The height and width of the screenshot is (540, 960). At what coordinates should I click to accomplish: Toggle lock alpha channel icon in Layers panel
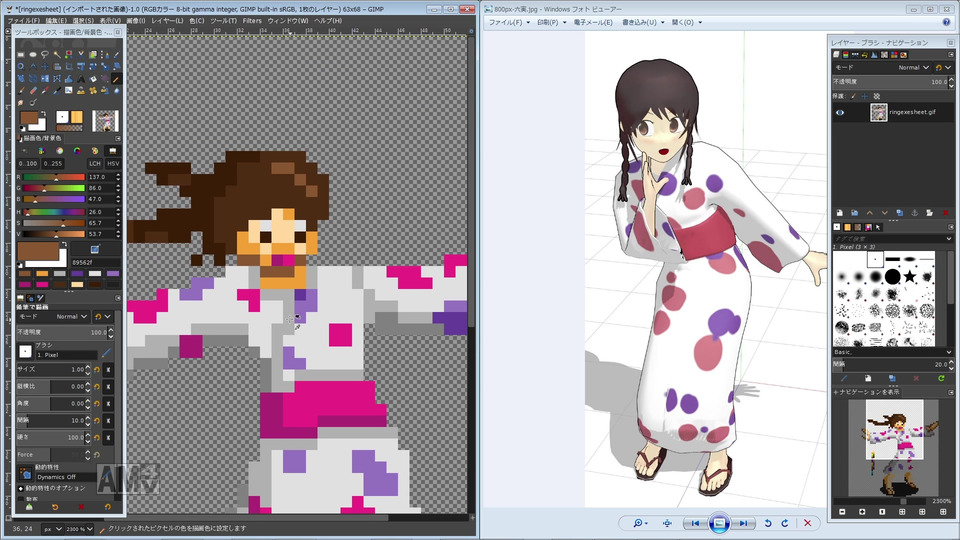pyautogui.click(x=876, y=96)
